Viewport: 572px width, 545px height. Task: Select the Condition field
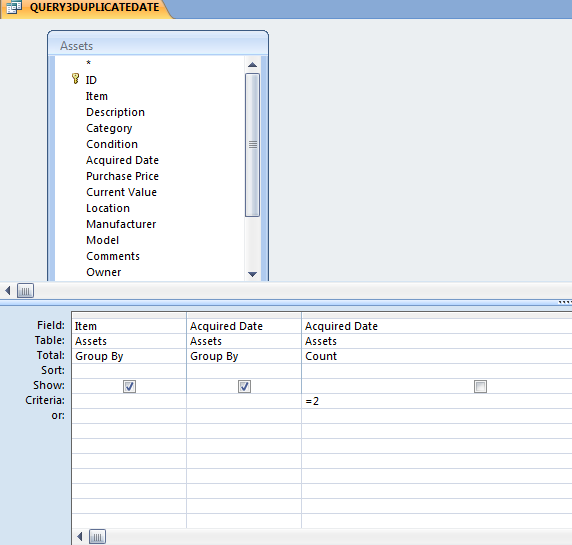click(x=112, y=144)
